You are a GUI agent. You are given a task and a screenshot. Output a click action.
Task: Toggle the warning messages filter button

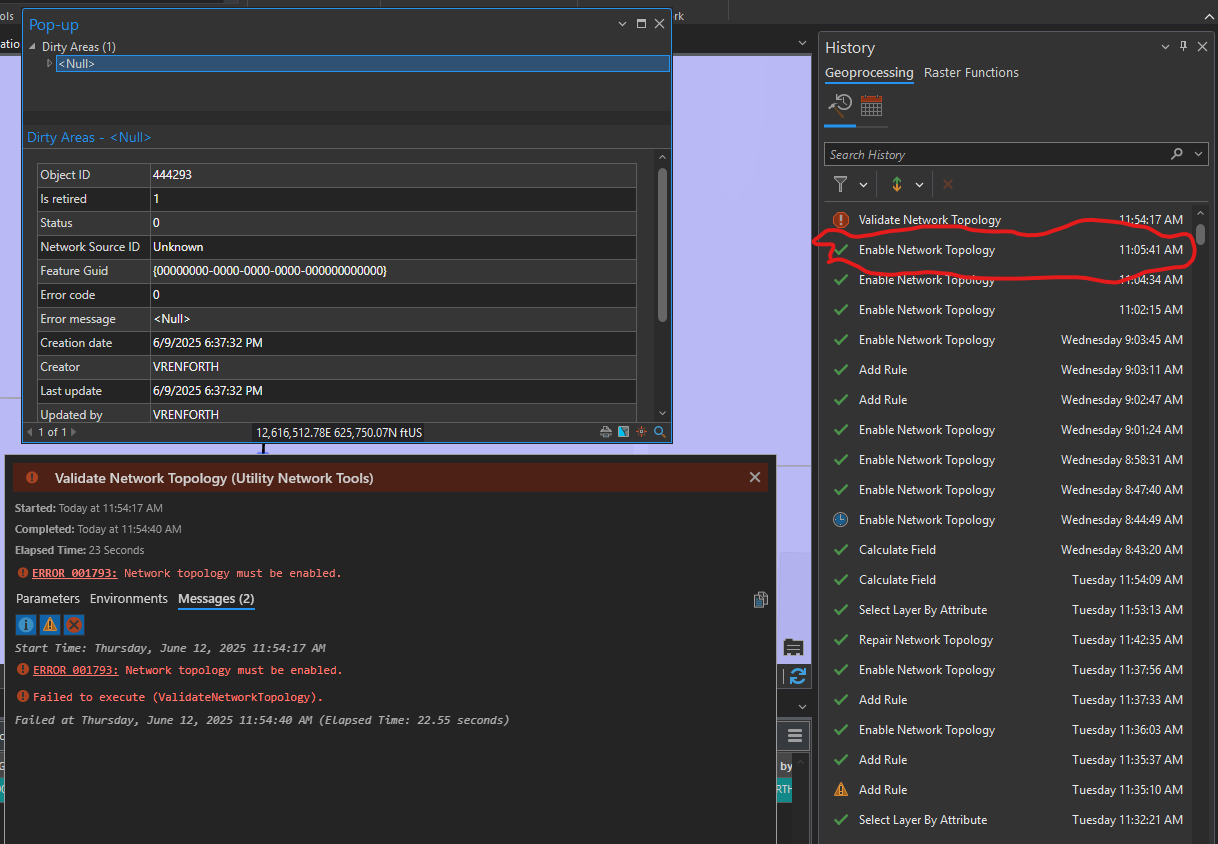pos(50,625)
